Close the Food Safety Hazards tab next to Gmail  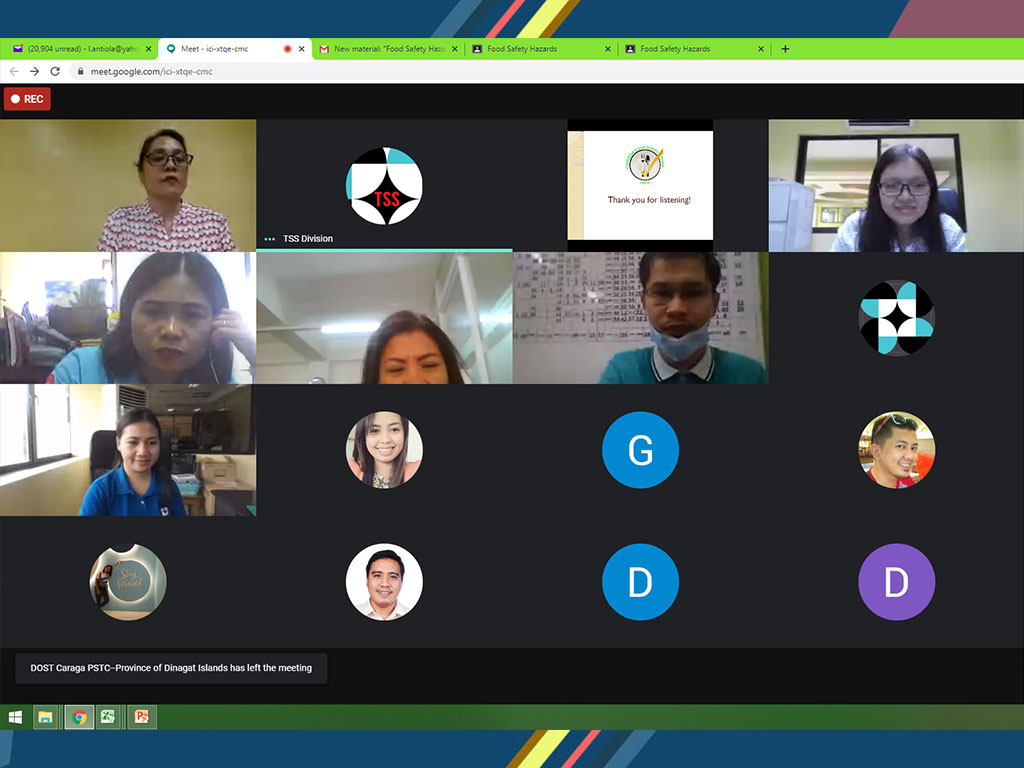pos(608,49)
